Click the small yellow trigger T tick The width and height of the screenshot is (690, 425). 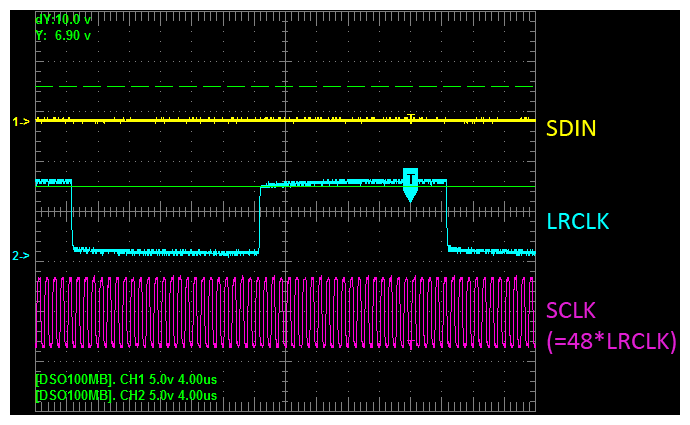[411, 118]
